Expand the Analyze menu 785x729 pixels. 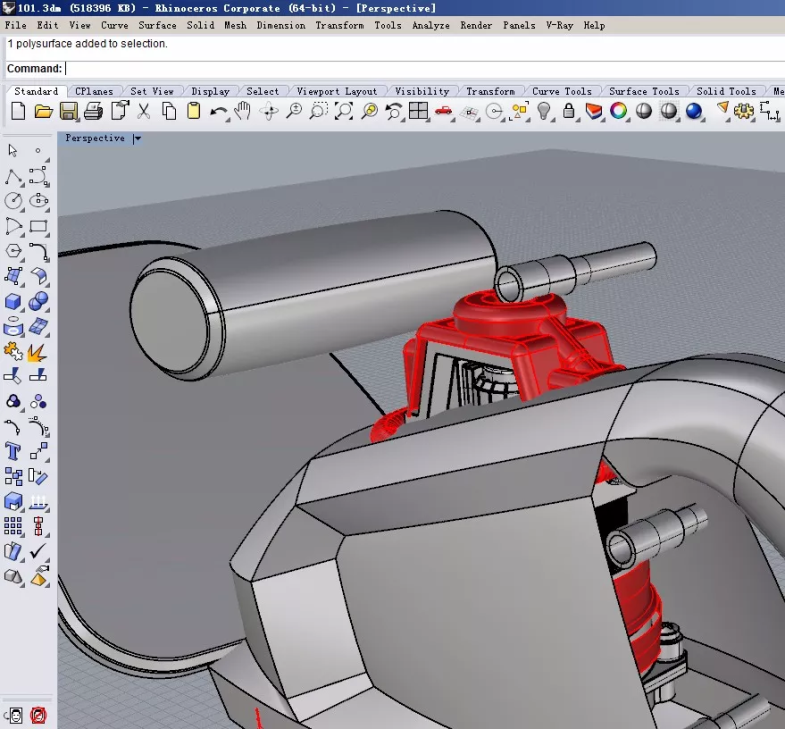(430, 25)
